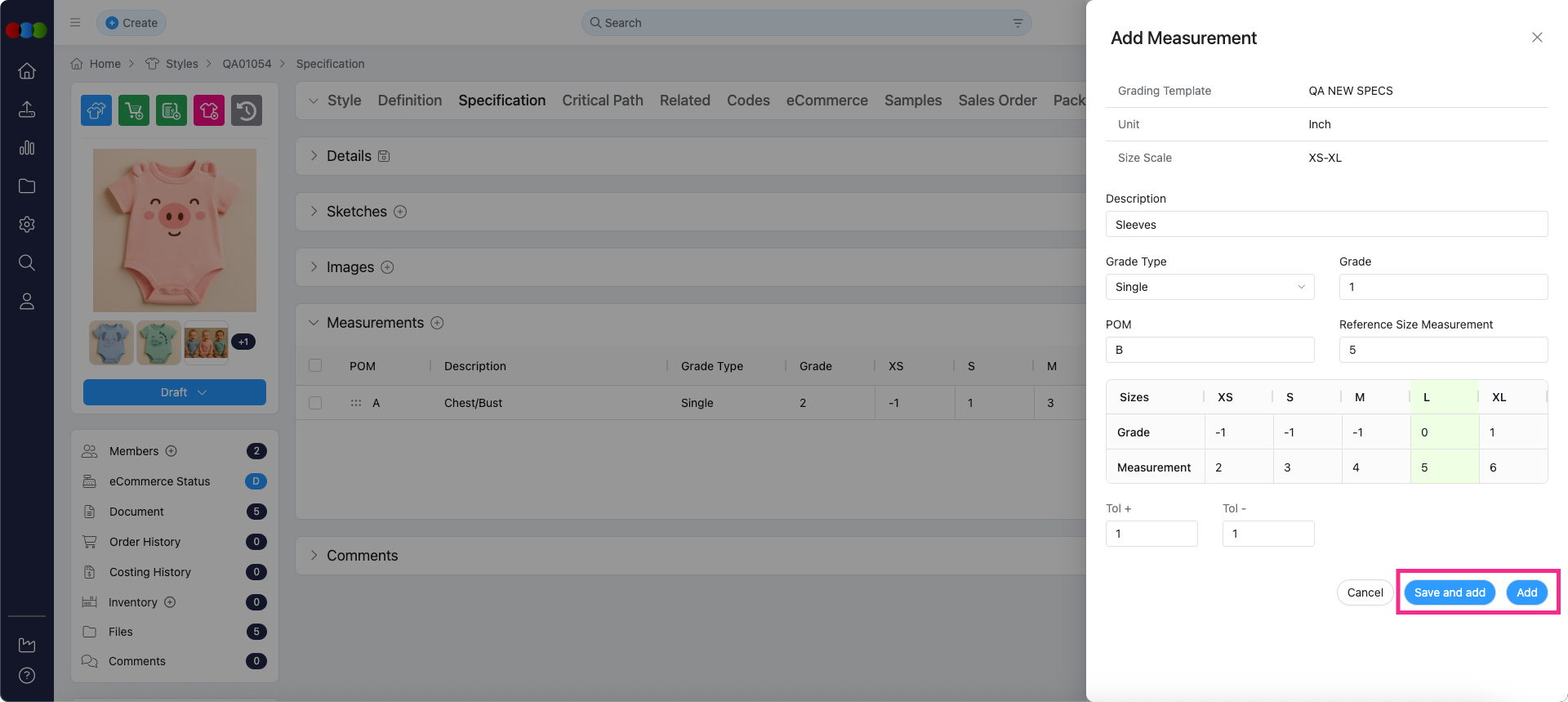This screenshot has height=702, width=1568.
Task: Click the Save and add button
Action: (x=1450, y=592)
